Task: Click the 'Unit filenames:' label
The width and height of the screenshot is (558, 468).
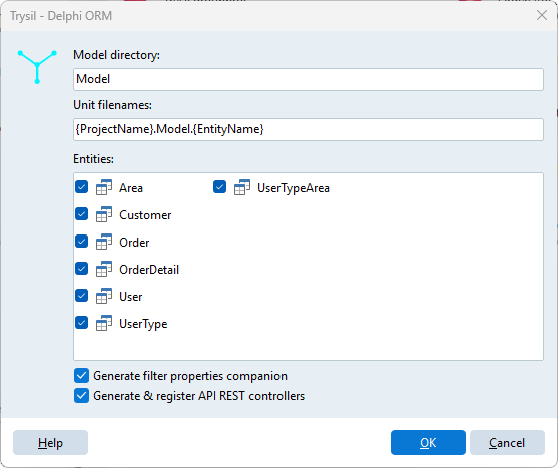Action: [112, 105]
